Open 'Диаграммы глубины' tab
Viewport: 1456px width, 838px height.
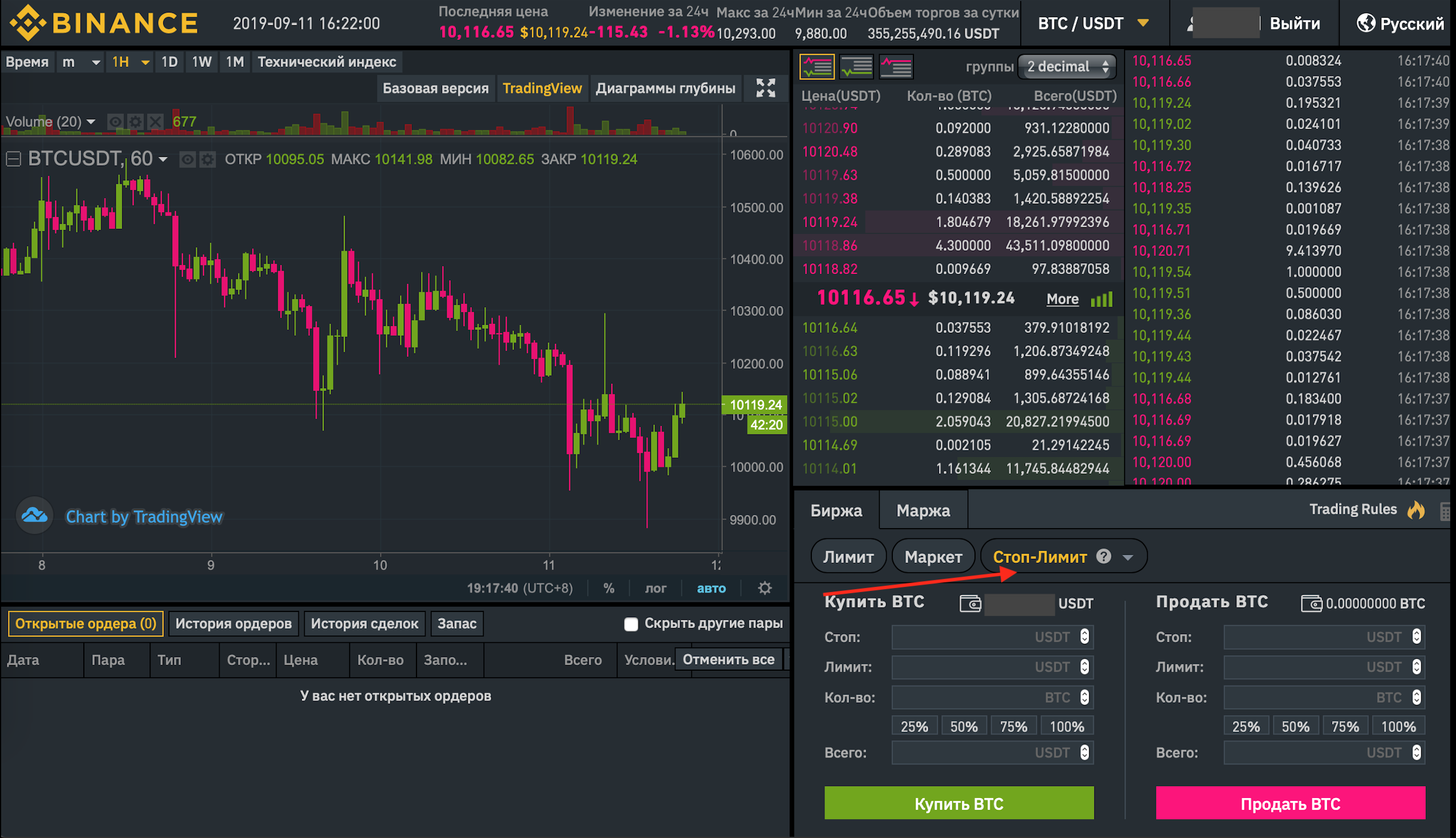665,88
